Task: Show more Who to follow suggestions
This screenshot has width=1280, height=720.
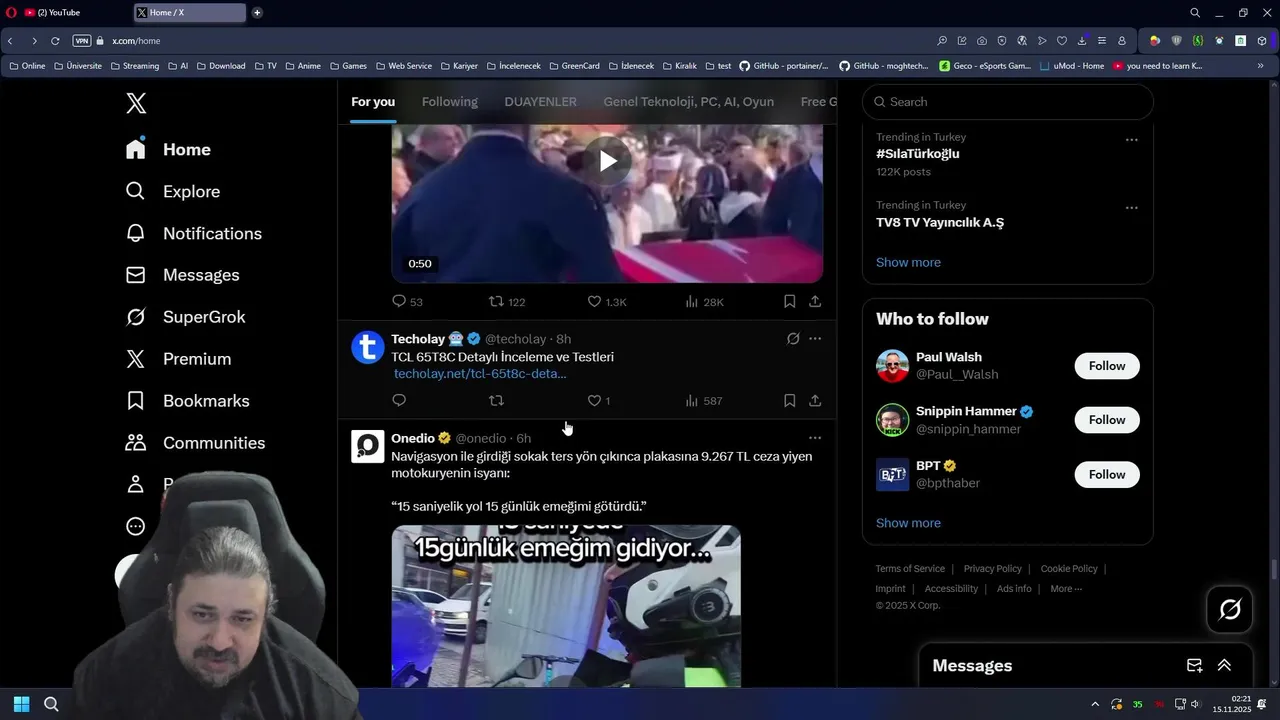Action: pyautogui.click(x=908, y=523)
